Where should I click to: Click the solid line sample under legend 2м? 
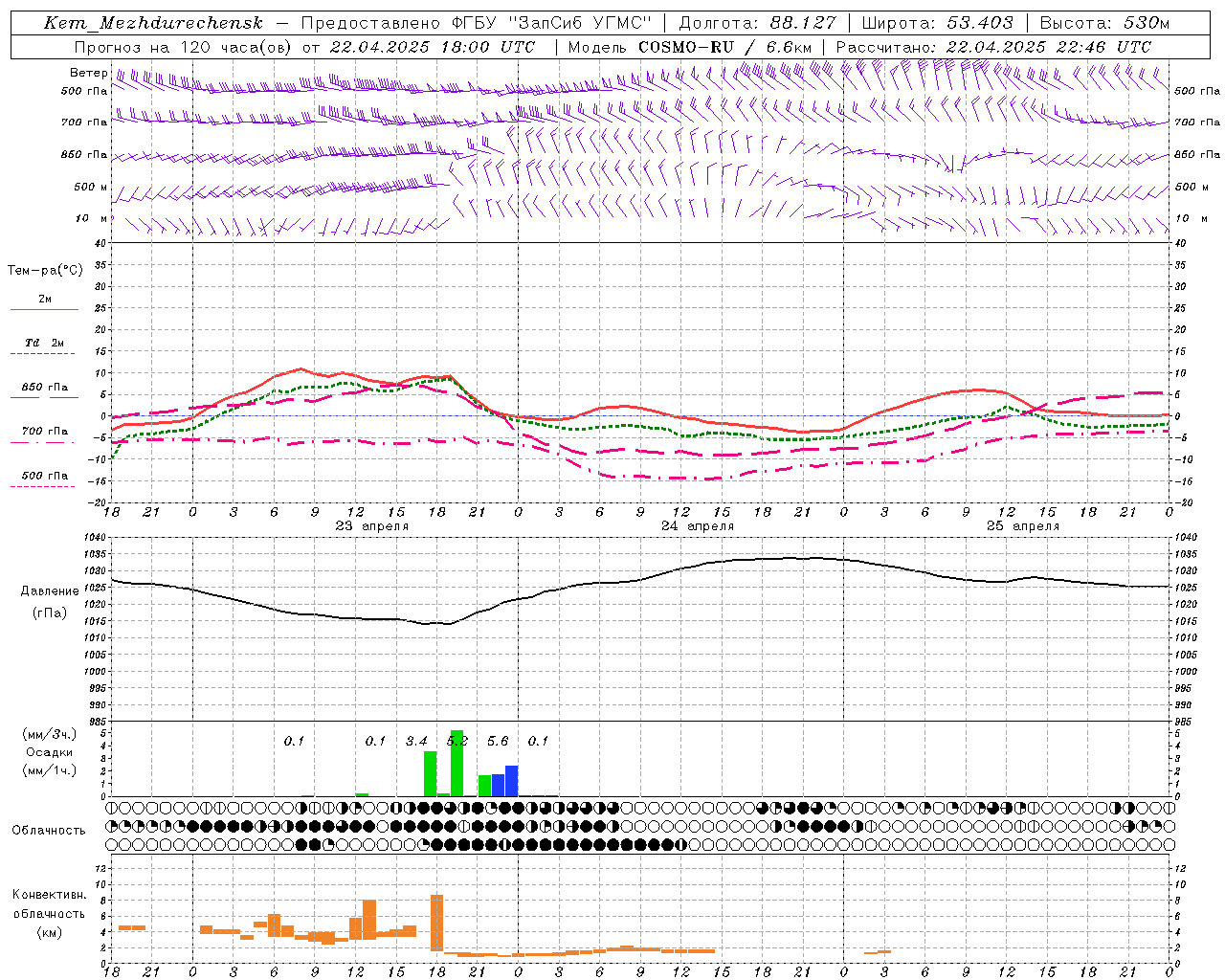[x=44, y=309]
